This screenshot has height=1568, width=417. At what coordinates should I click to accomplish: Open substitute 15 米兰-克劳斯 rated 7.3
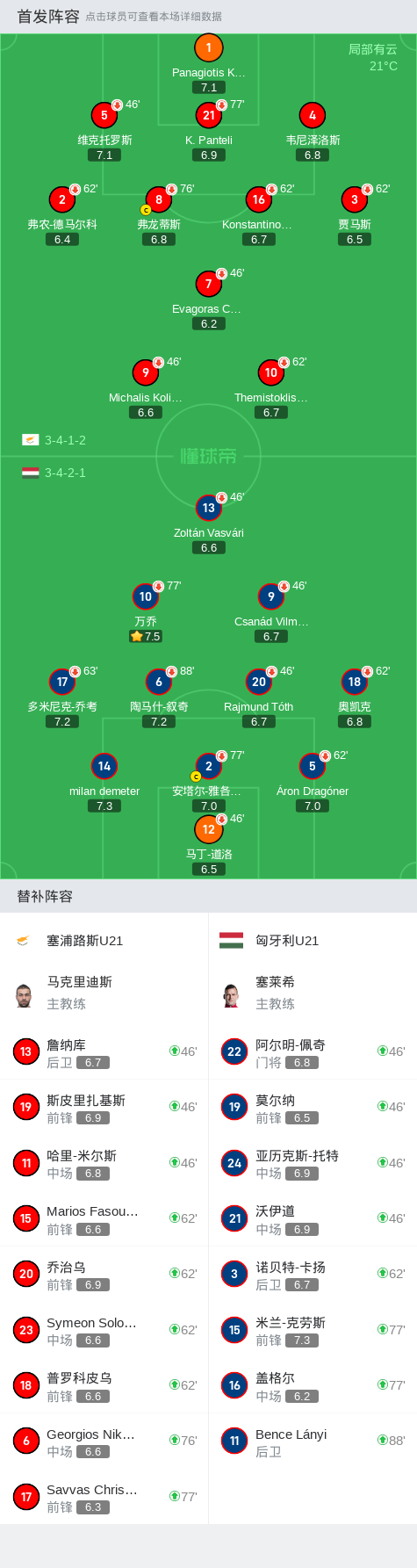click(313, 1330)
